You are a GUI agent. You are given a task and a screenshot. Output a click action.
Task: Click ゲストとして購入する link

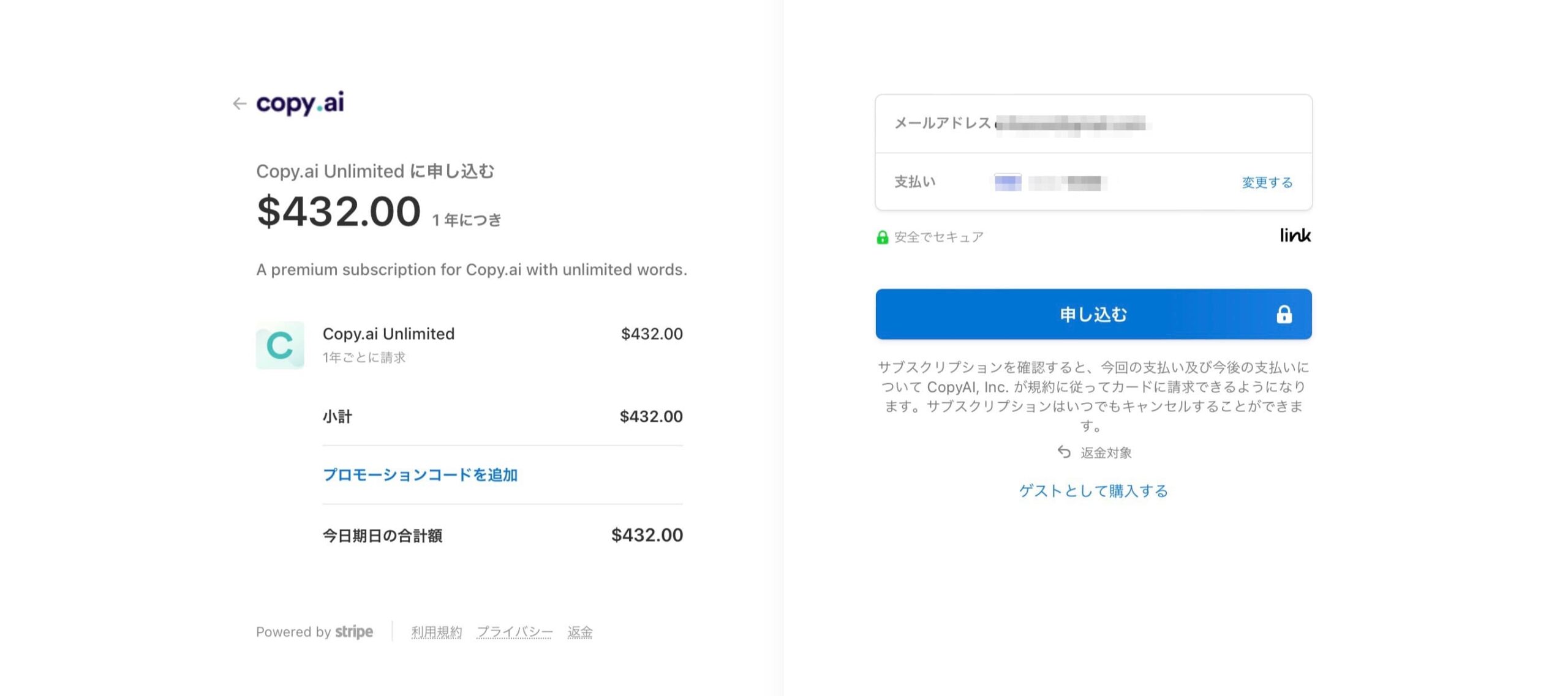(x=1093, y=490)
